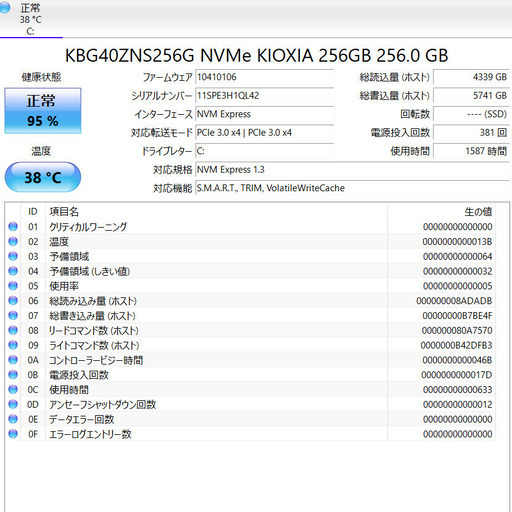Click raw value 00000008ADADB

tap(454, 301)
